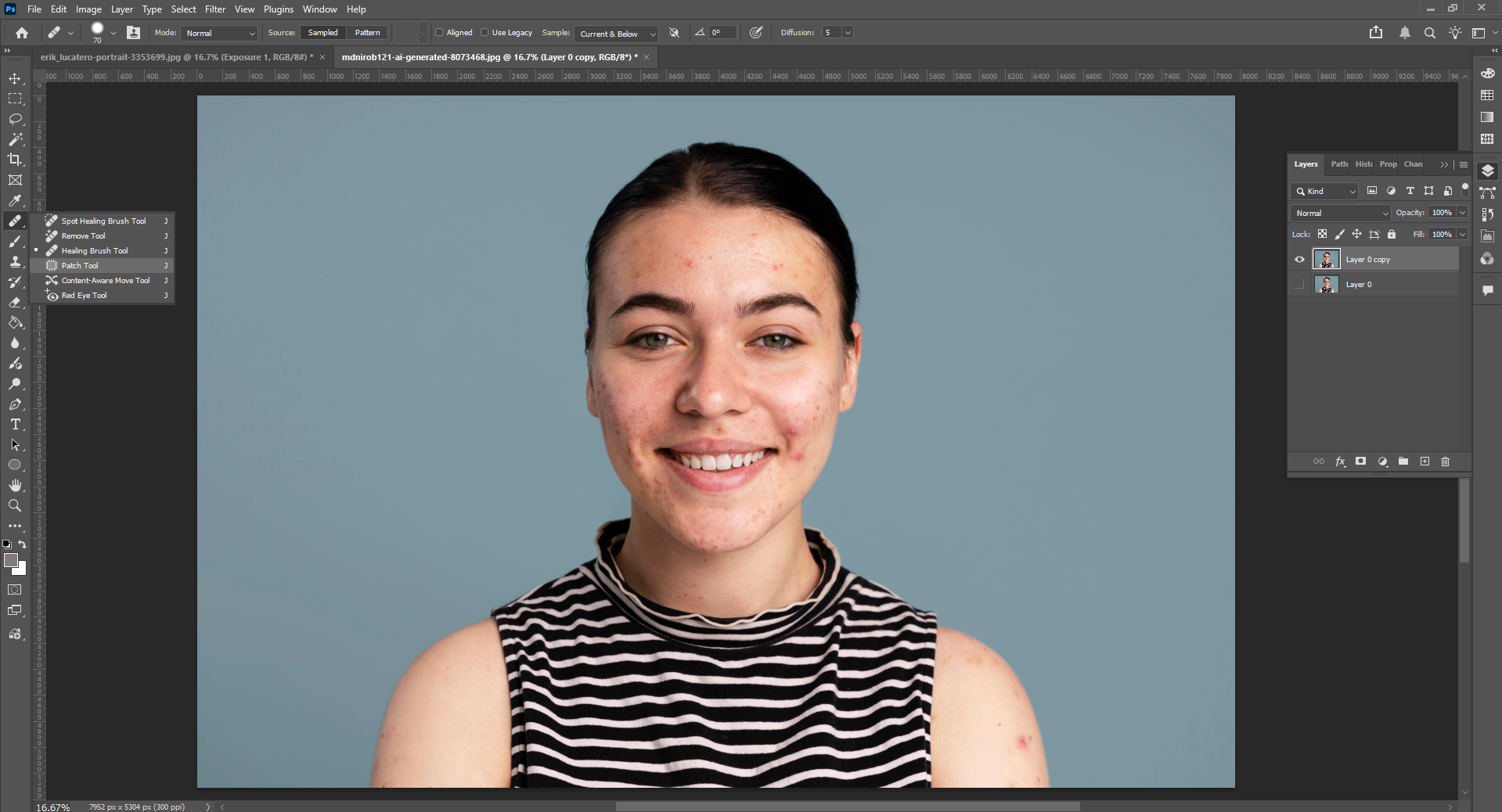Viewport: 1502px width, 812px height.
Task: Choose the Patch Tool from the flyout
Action: tap(79, 265)
